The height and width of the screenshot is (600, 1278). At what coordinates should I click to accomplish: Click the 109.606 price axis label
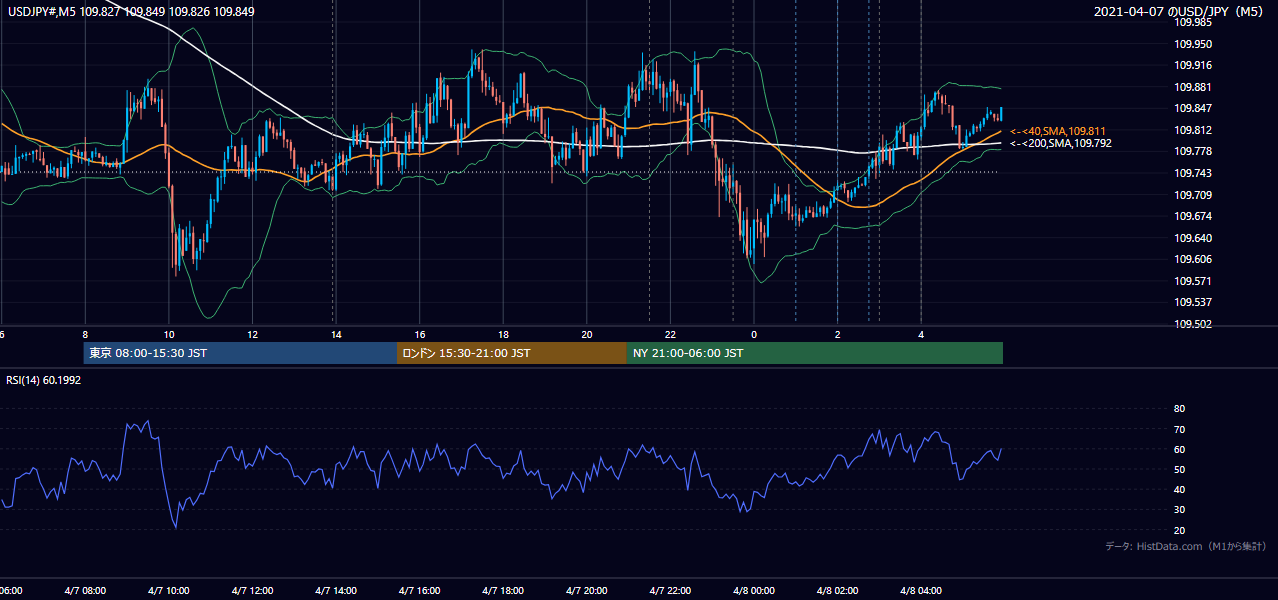point(1192,259)
